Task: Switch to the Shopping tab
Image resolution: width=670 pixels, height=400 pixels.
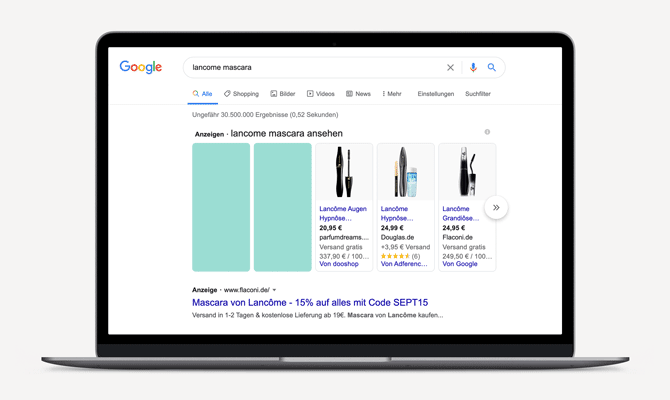Action: pyautogui.click(x=241, y=94)
